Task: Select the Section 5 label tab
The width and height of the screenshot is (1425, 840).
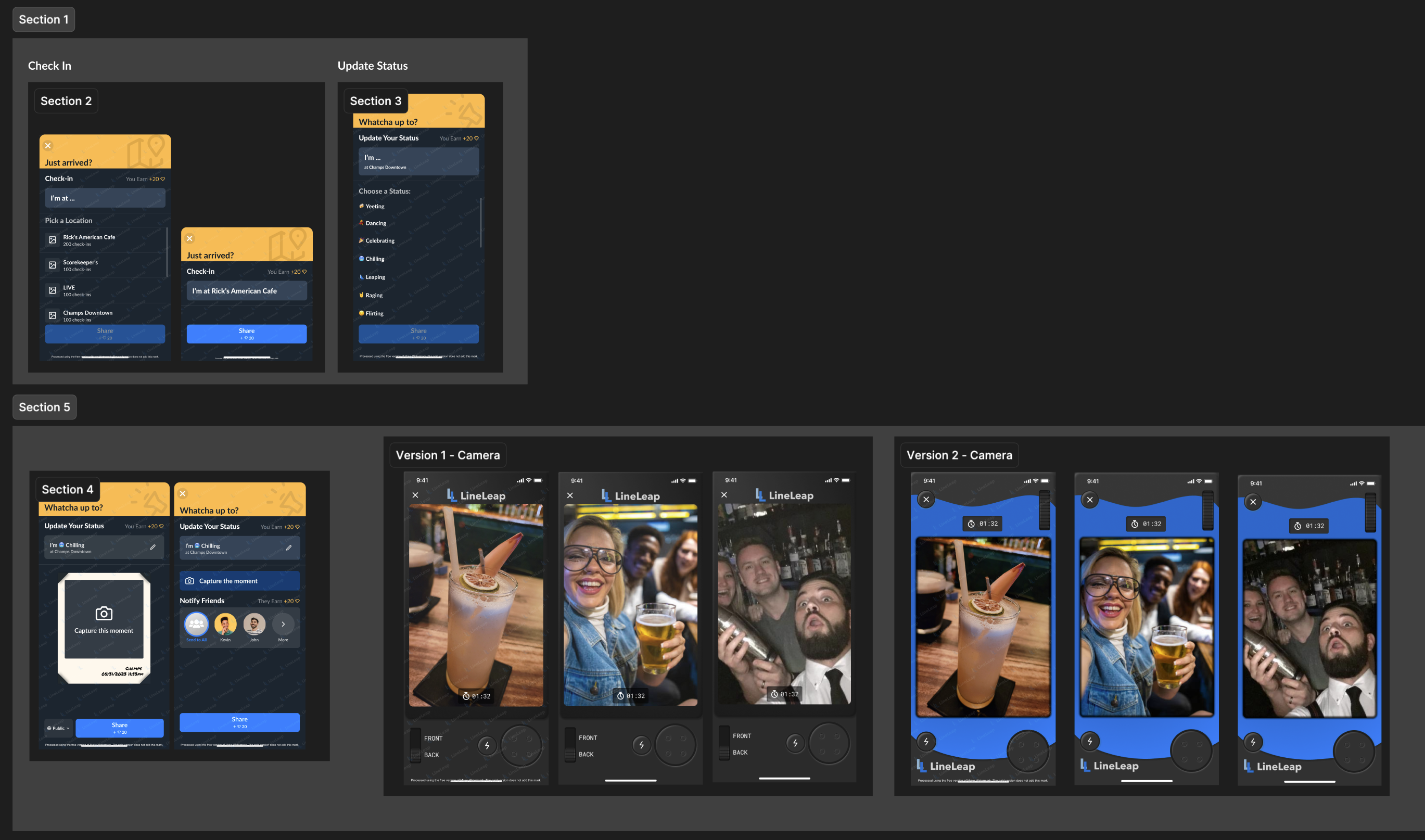Action: pos(44,408)
